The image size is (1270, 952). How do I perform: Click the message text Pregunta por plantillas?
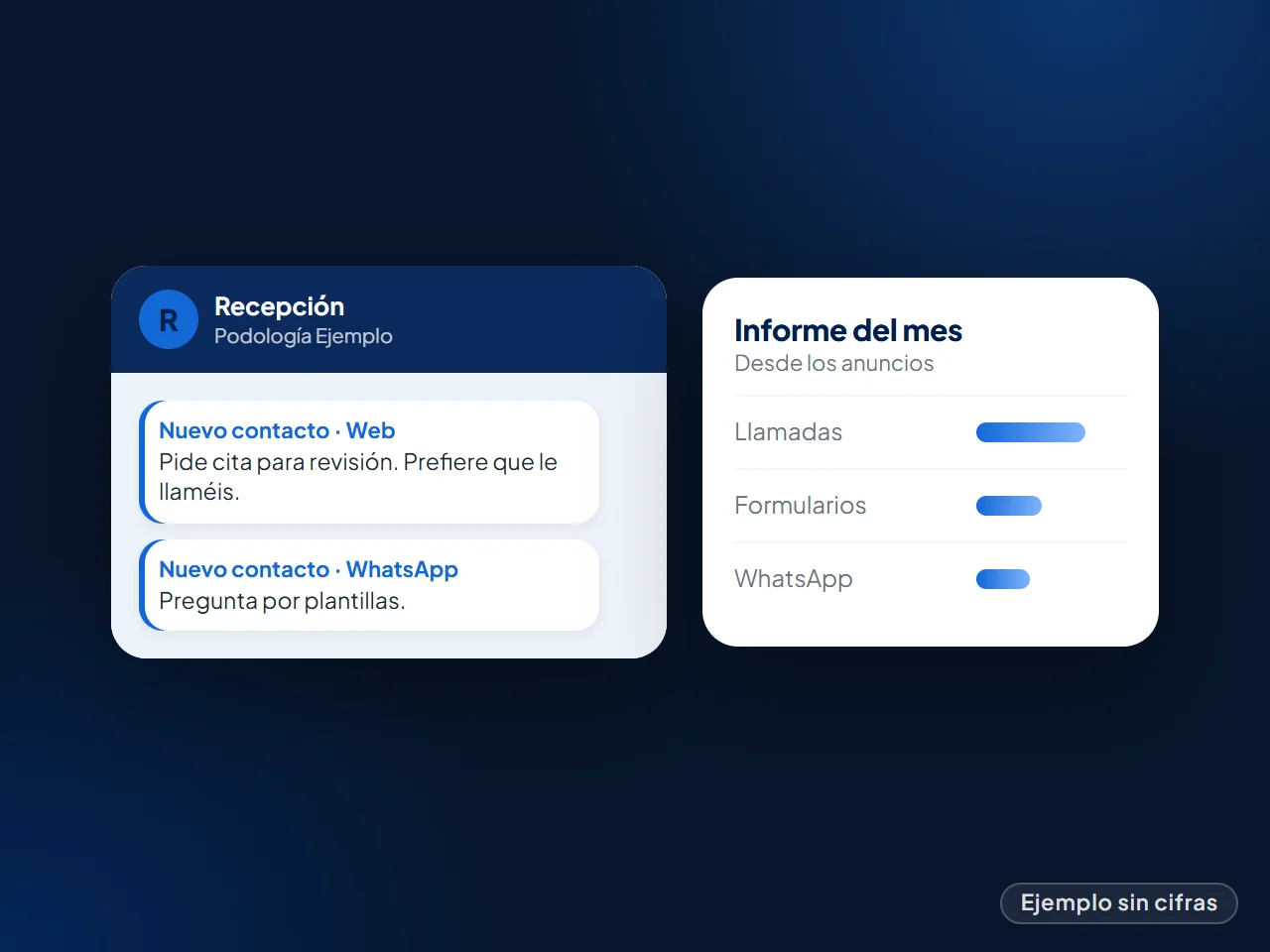click(282, 601)
